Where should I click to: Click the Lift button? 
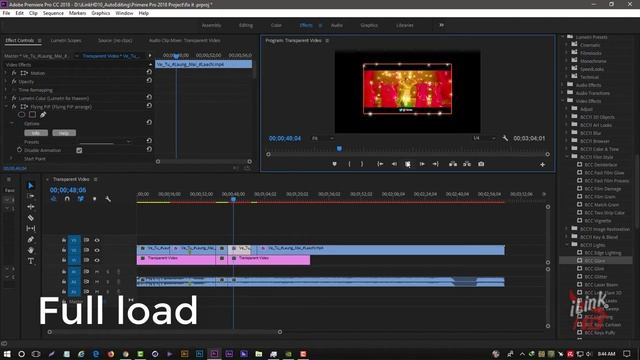pos(453,164)
